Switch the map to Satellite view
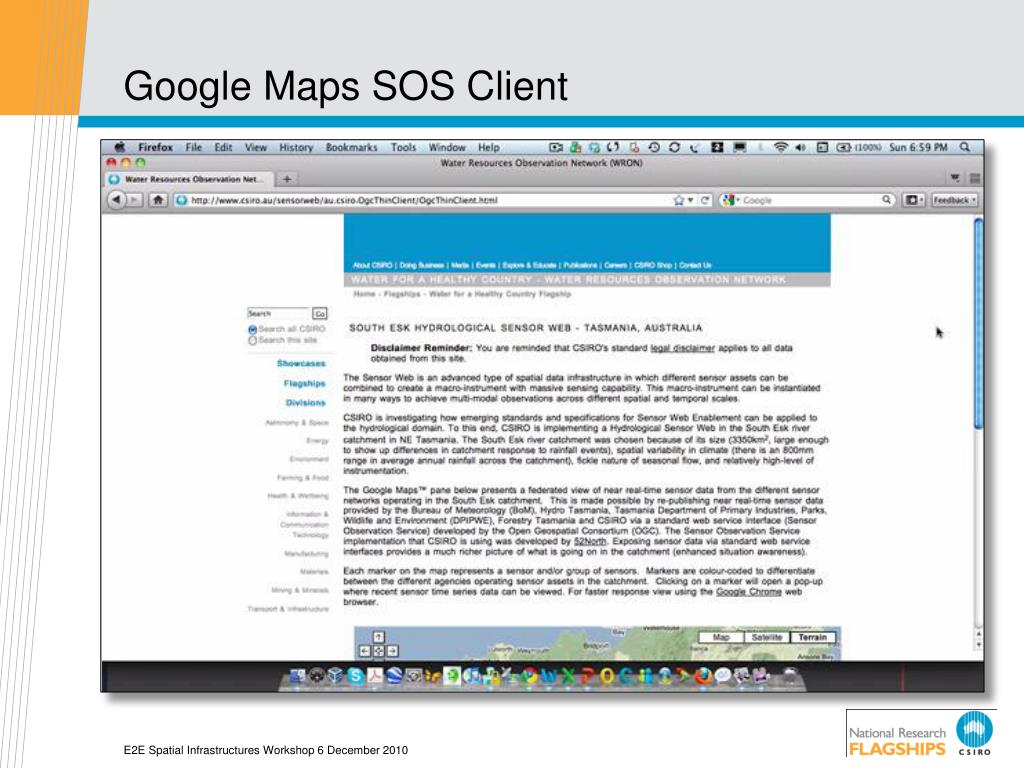The height and width of the screenshot is (768, 1024). [x=767, y=637]
